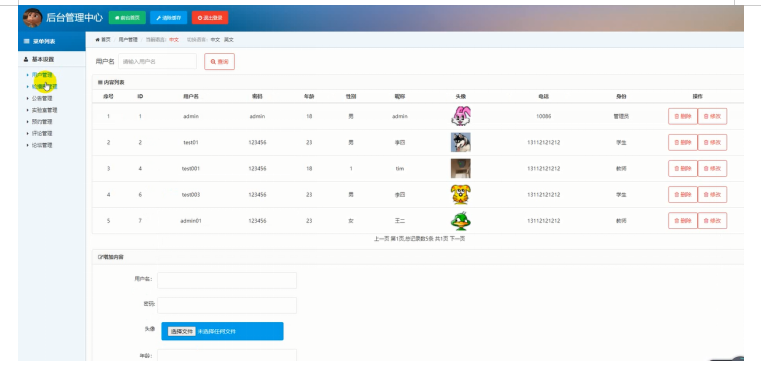761x372 pixels.
Task: Select the username cell test001
Action: click(x=191, y=169)
